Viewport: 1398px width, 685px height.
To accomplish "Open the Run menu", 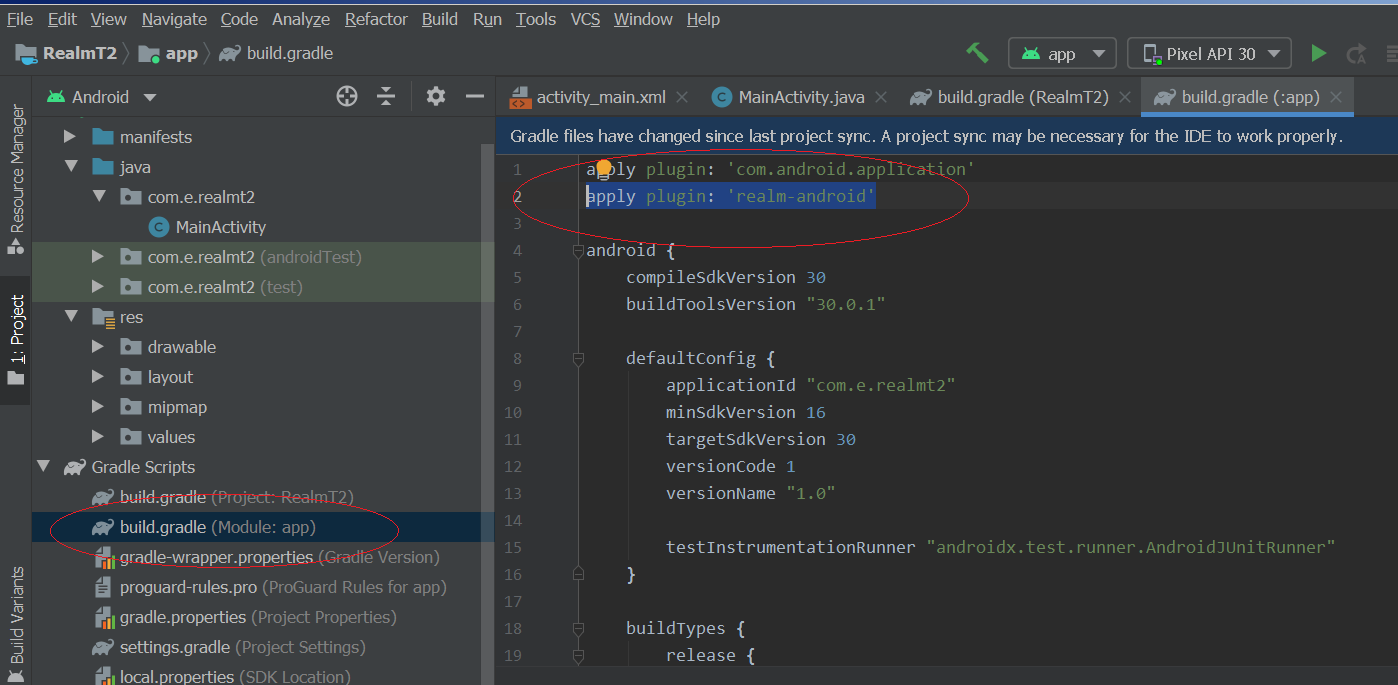I will click(x=487, y=19).
